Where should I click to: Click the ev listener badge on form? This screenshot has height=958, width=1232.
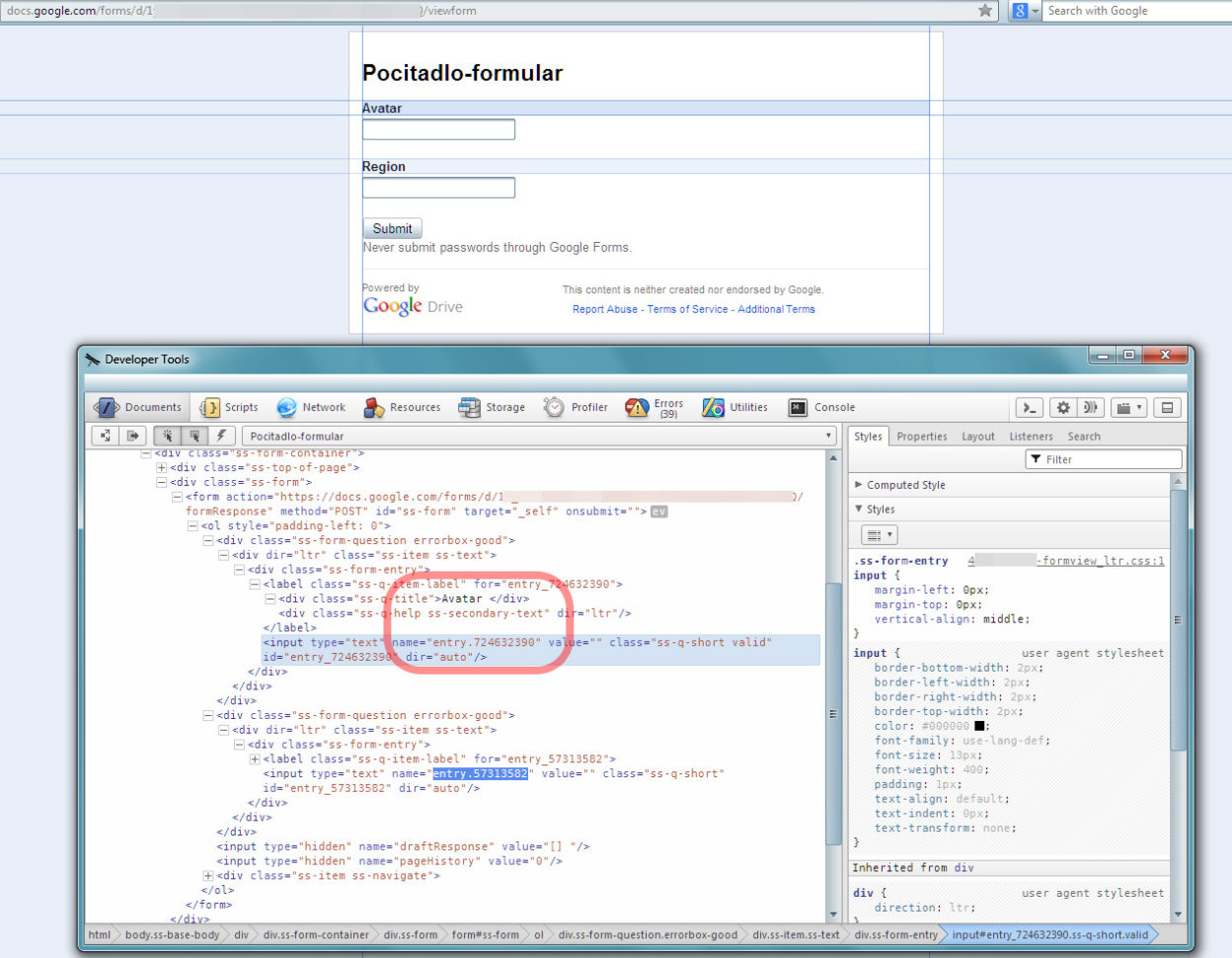(658, 512)
